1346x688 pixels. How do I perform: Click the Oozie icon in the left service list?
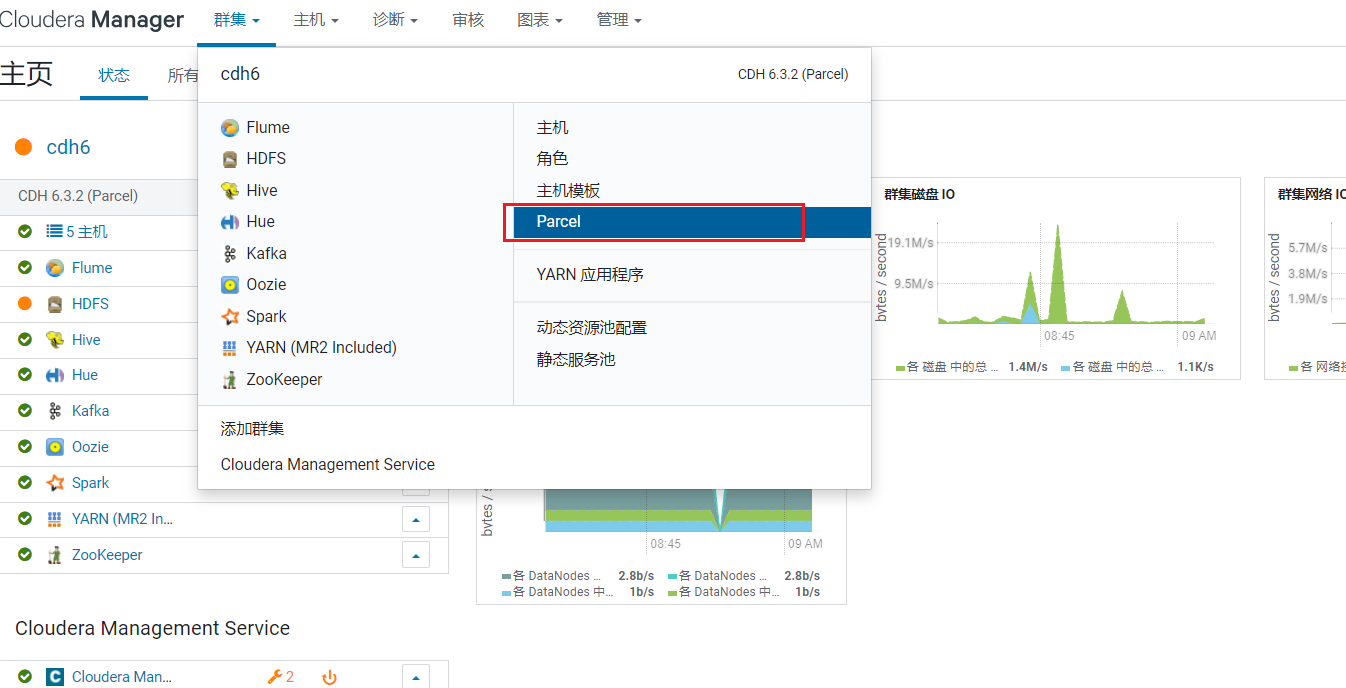tap(55, 447)
